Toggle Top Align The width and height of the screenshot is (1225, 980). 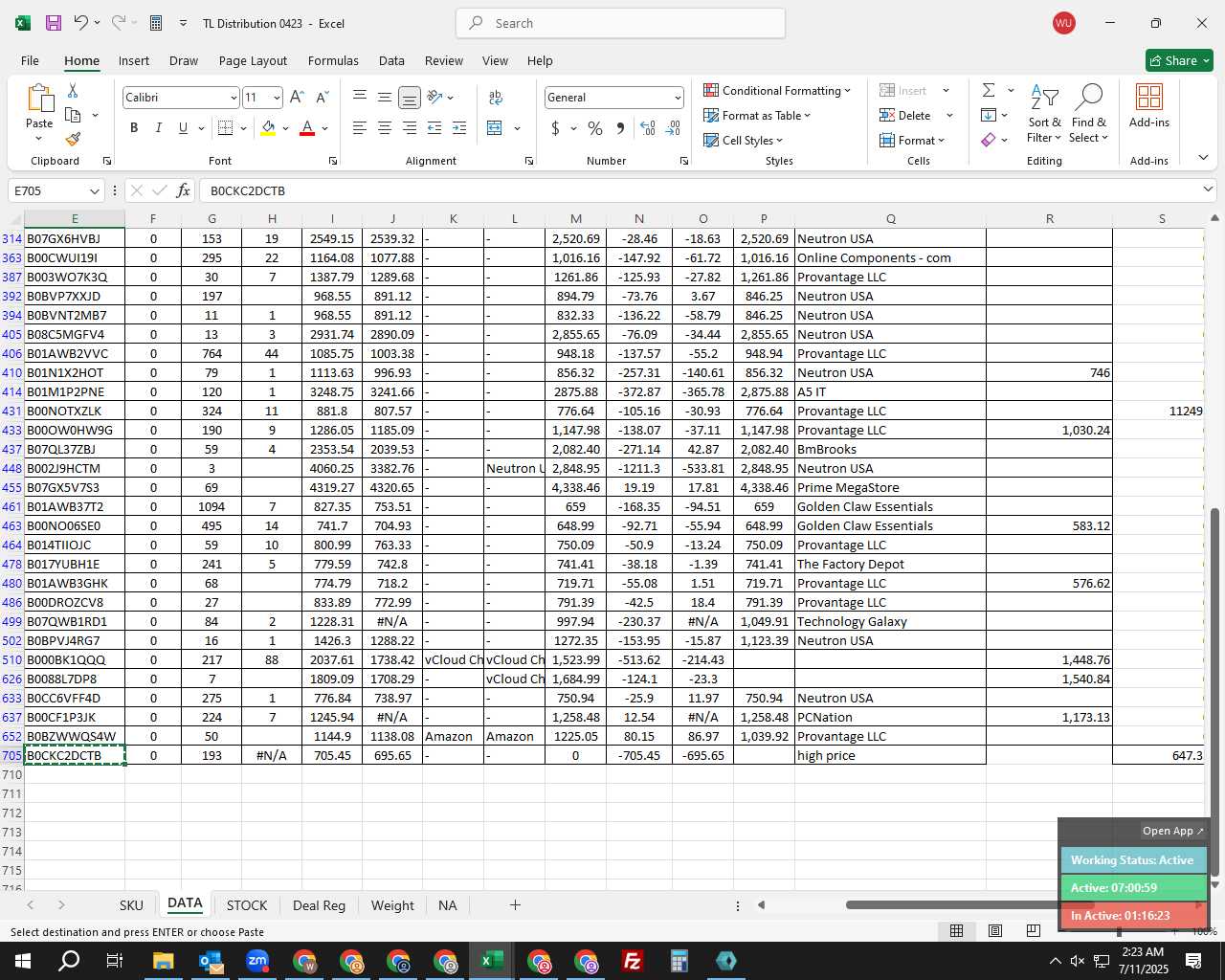(x=360, y=97)
